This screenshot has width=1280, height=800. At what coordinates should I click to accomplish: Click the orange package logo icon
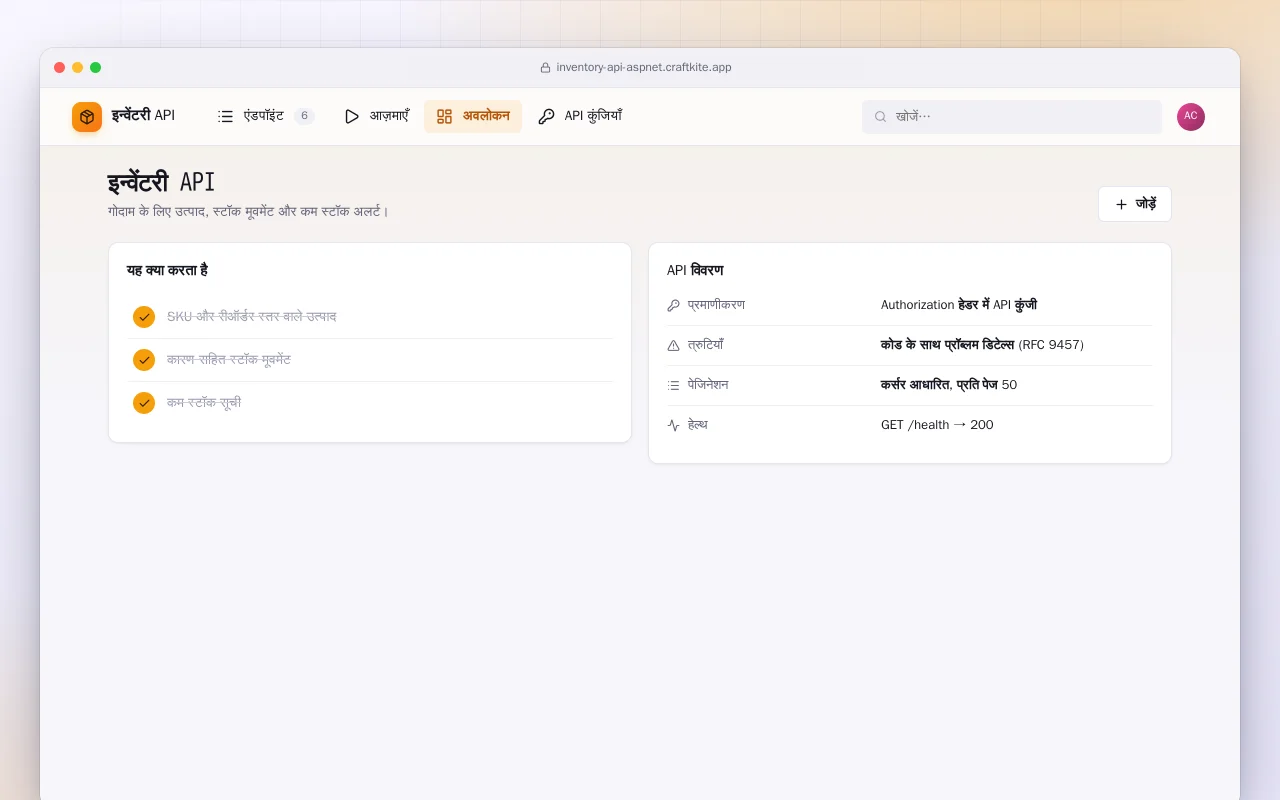(x=87, y=117)
